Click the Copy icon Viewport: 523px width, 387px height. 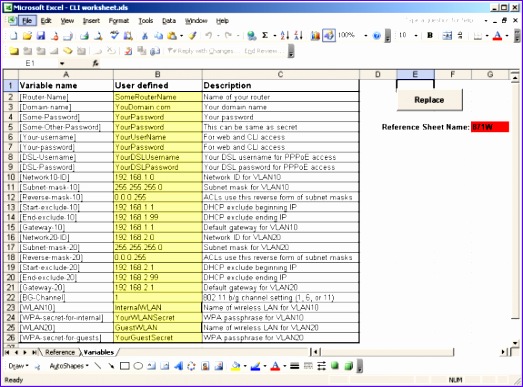tap(158, 35)
